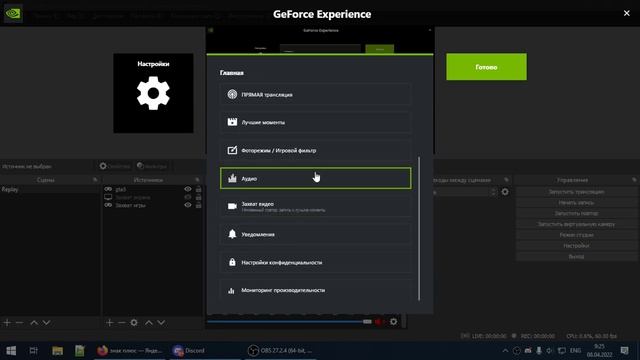Viewport: 640px width, 360px height.
Task: Move the source up in OBS Источники panel
Action: click(x=149, y=322)
